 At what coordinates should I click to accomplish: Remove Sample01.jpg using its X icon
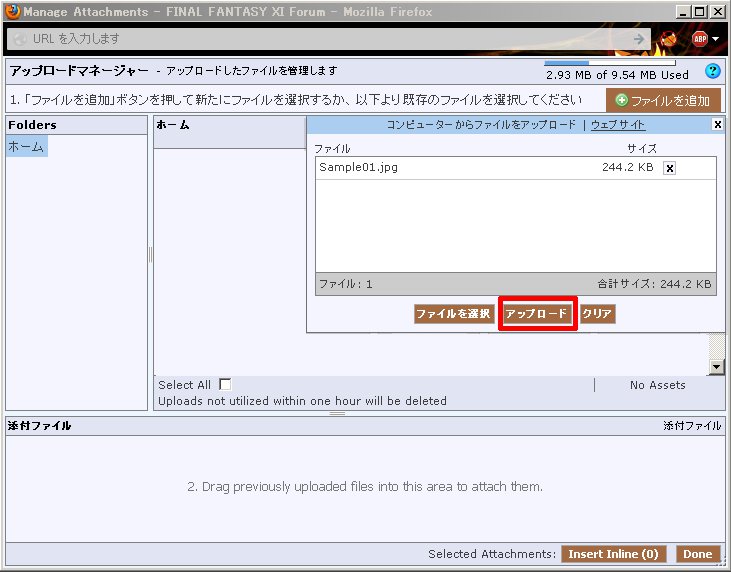[x=670, y=168]
